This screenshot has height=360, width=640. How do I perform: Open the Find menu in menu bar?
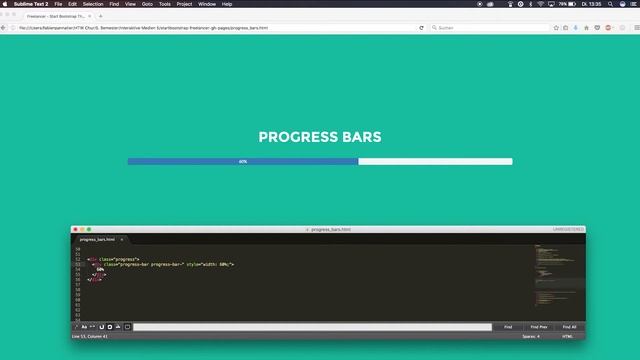click(114, 4)
